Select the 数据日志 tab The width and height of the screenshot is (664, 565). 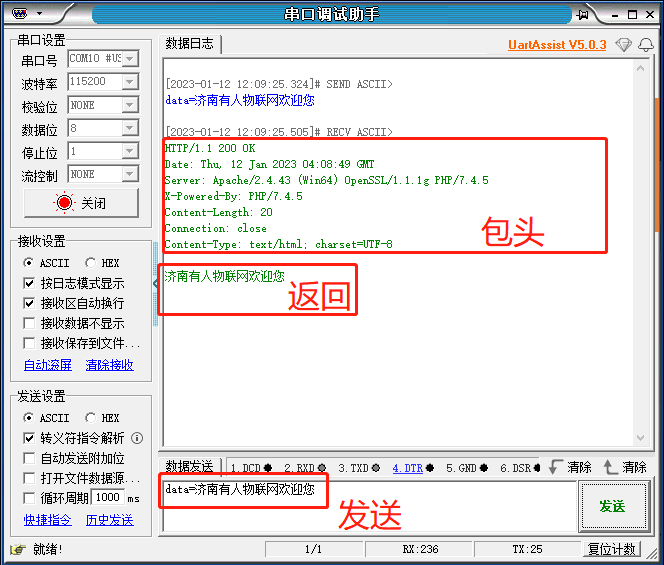[x=189, y=43]
